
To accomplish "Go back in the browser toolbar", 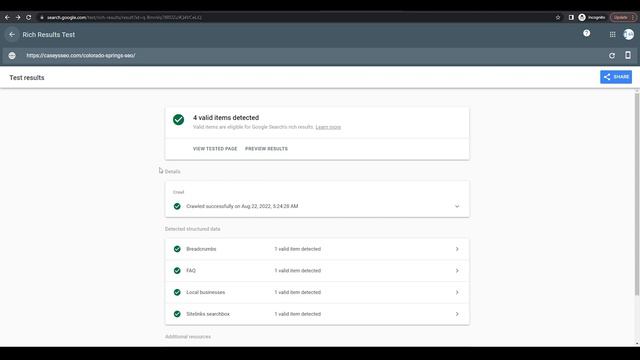I will 7,18.
